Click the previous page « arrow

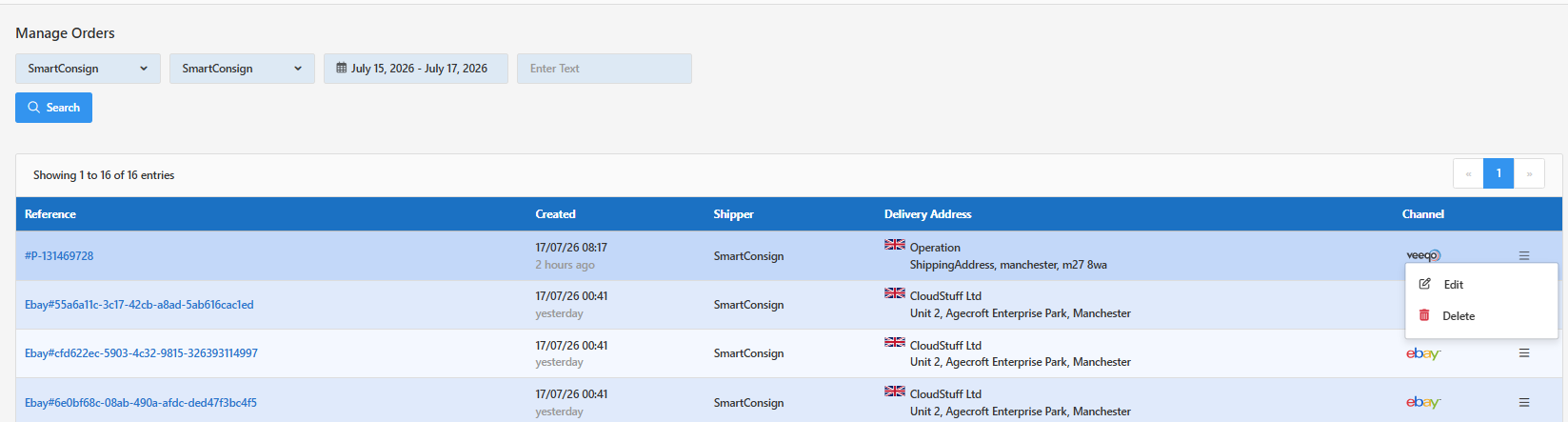(1468, 173)
